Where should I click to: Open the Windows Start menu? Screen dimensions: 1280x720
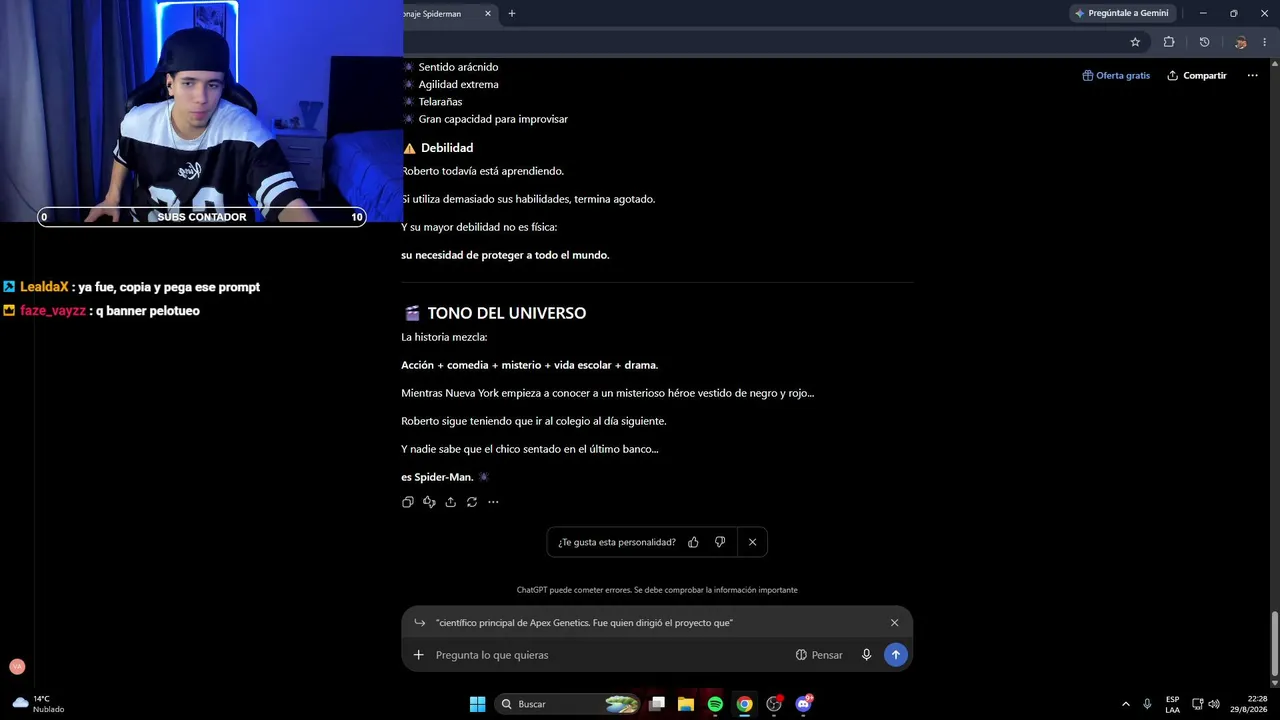tap(478, 704)
